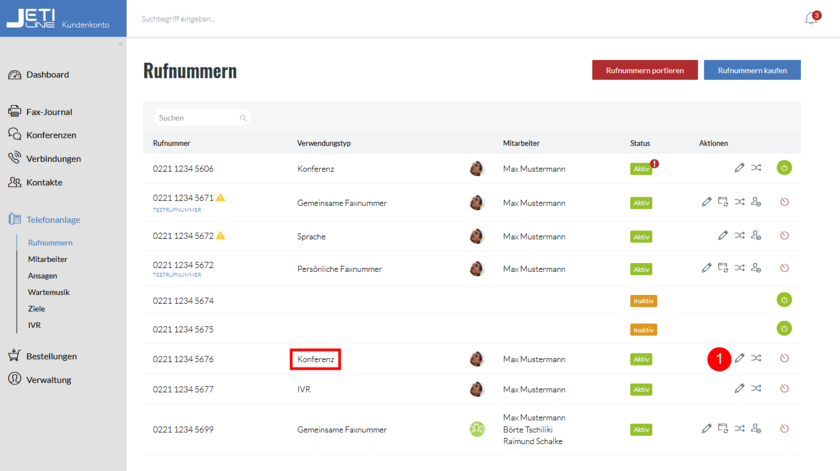Click shuffle icon for 0221 1234 5699
The height and width of the screenshot is (471, 840).
[x=739, y=428]
